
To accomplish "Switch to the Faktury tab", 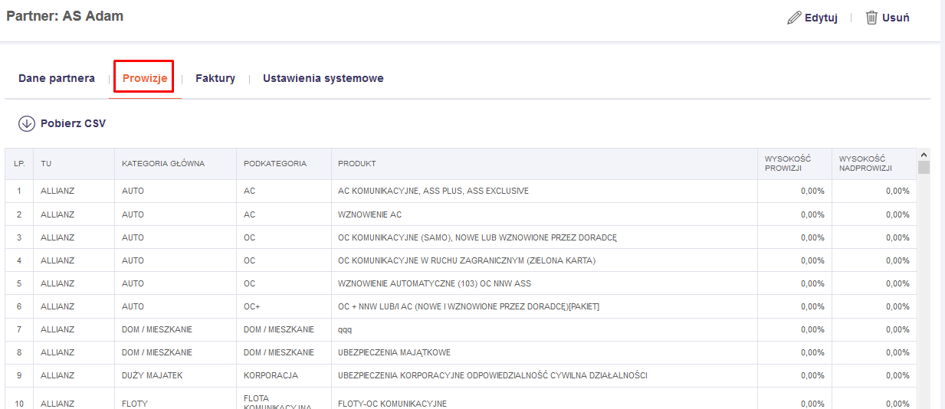I will (215, 78).
